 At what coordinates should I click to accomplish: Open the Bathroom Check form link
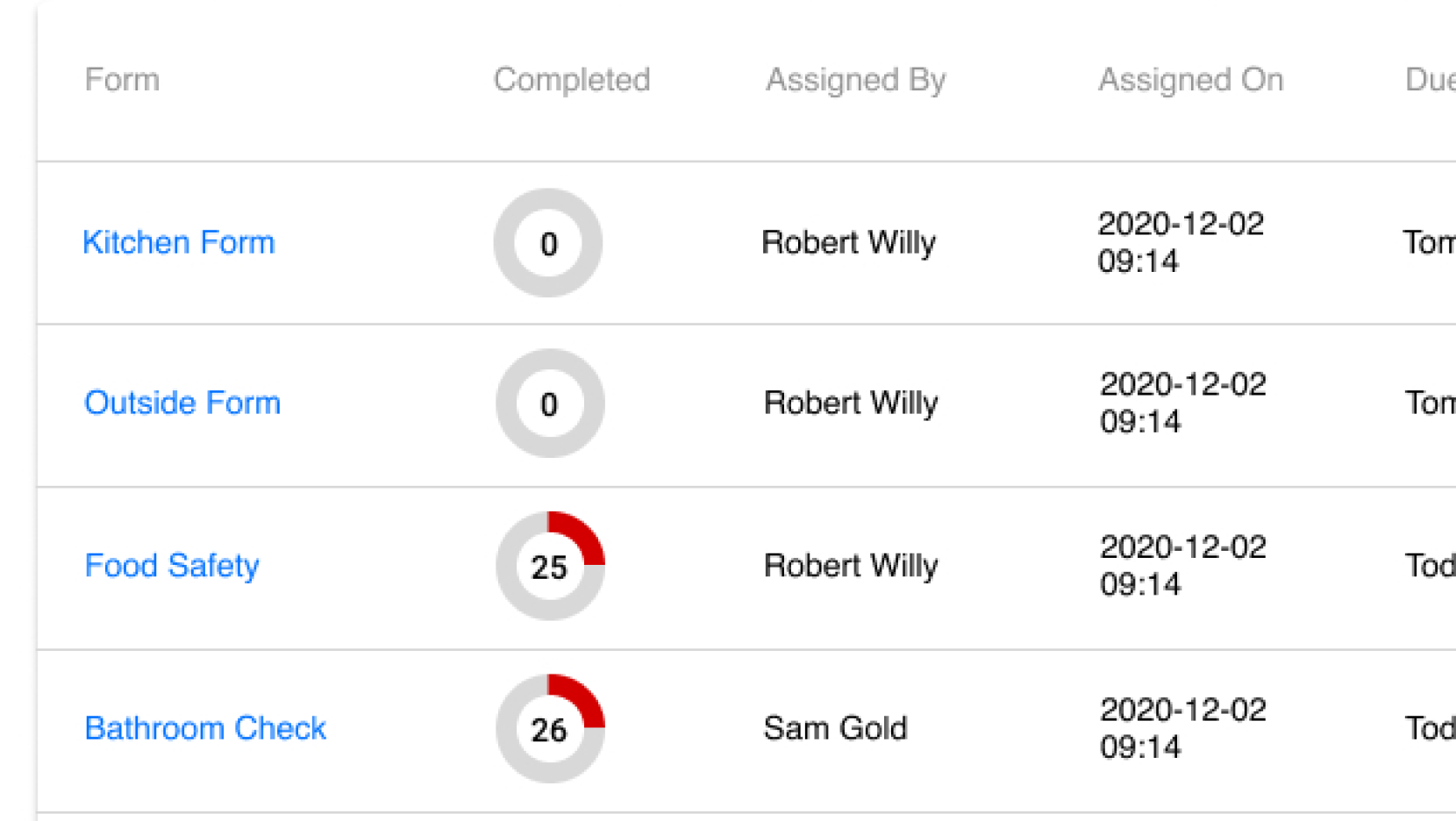pyautogui.click(x=205, y=728)
